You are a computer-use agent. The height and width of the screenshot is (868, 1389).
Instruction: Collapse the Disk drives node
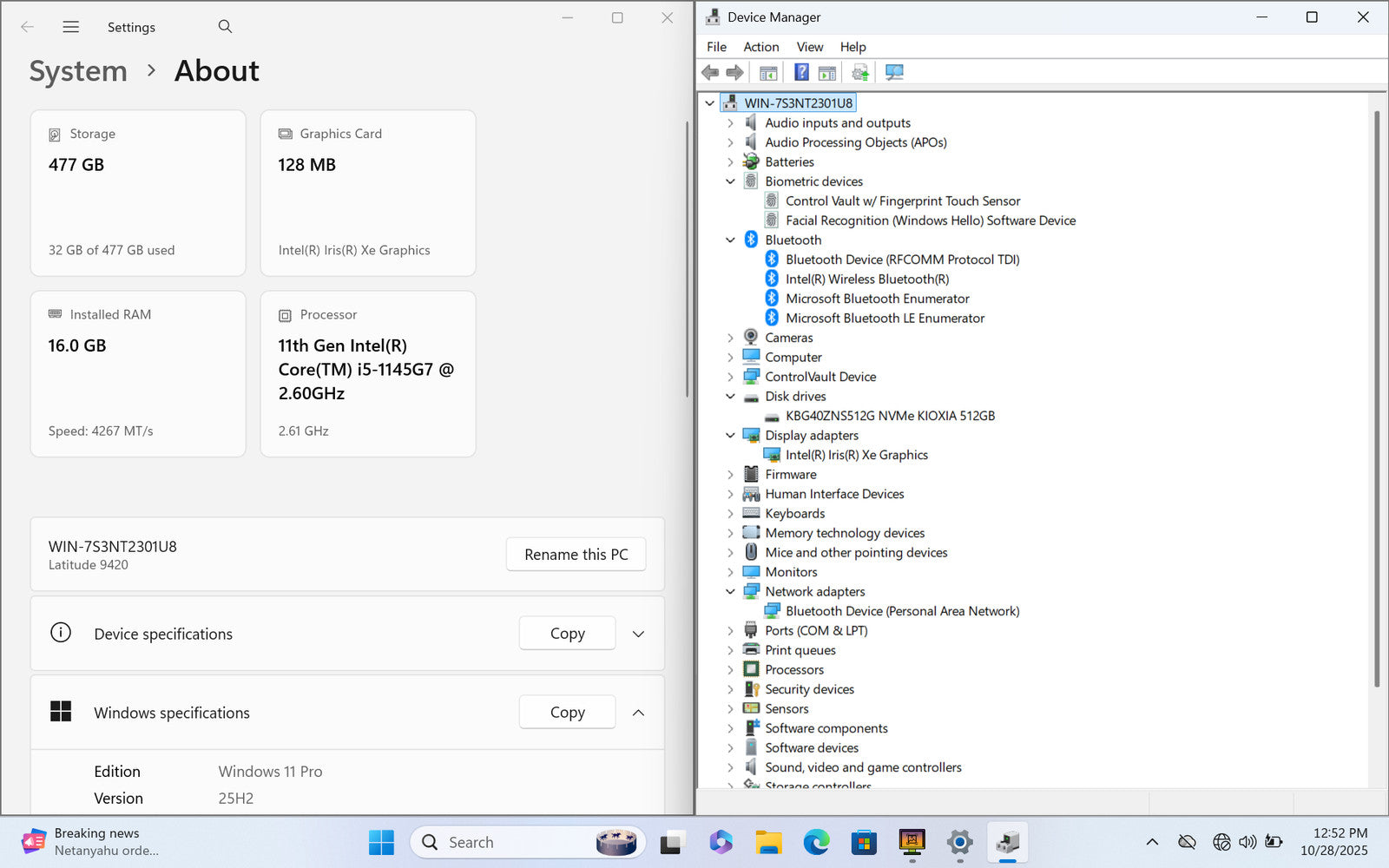(x=730, y=397)
